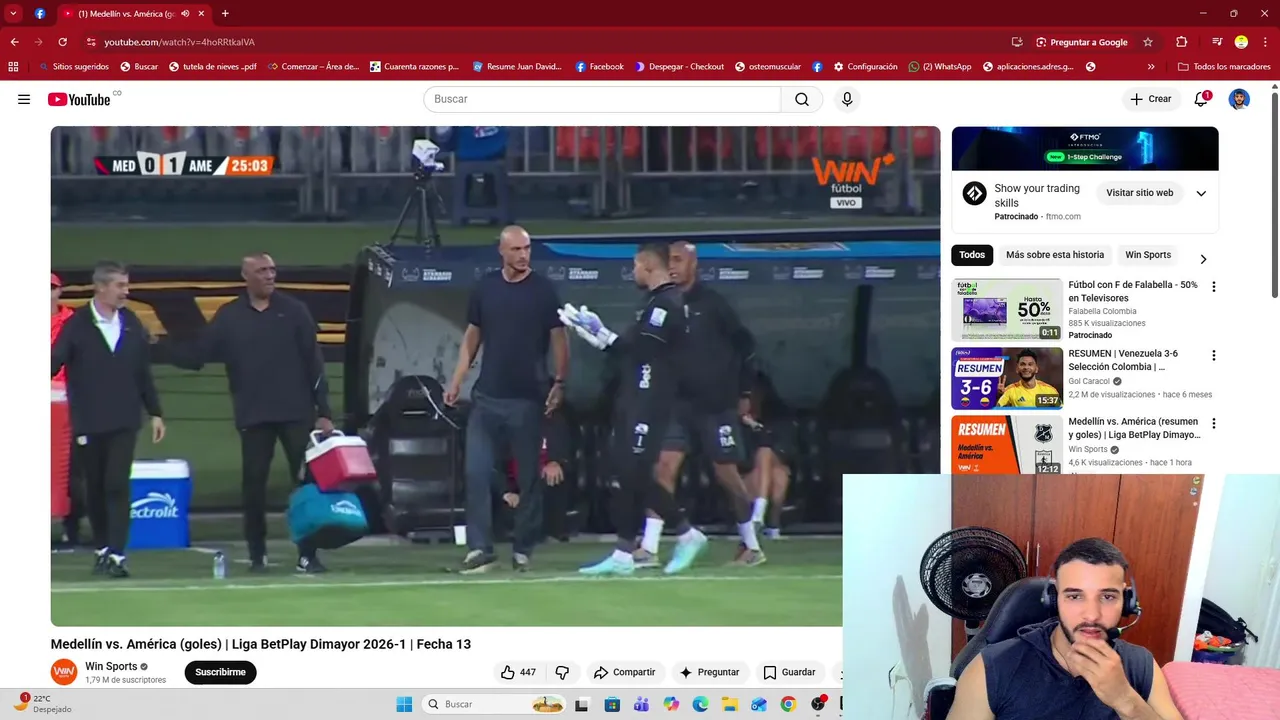The height and width of the screenshot is (720, 1280).
Task: Click the browser address bar URL
Action: 180,42
